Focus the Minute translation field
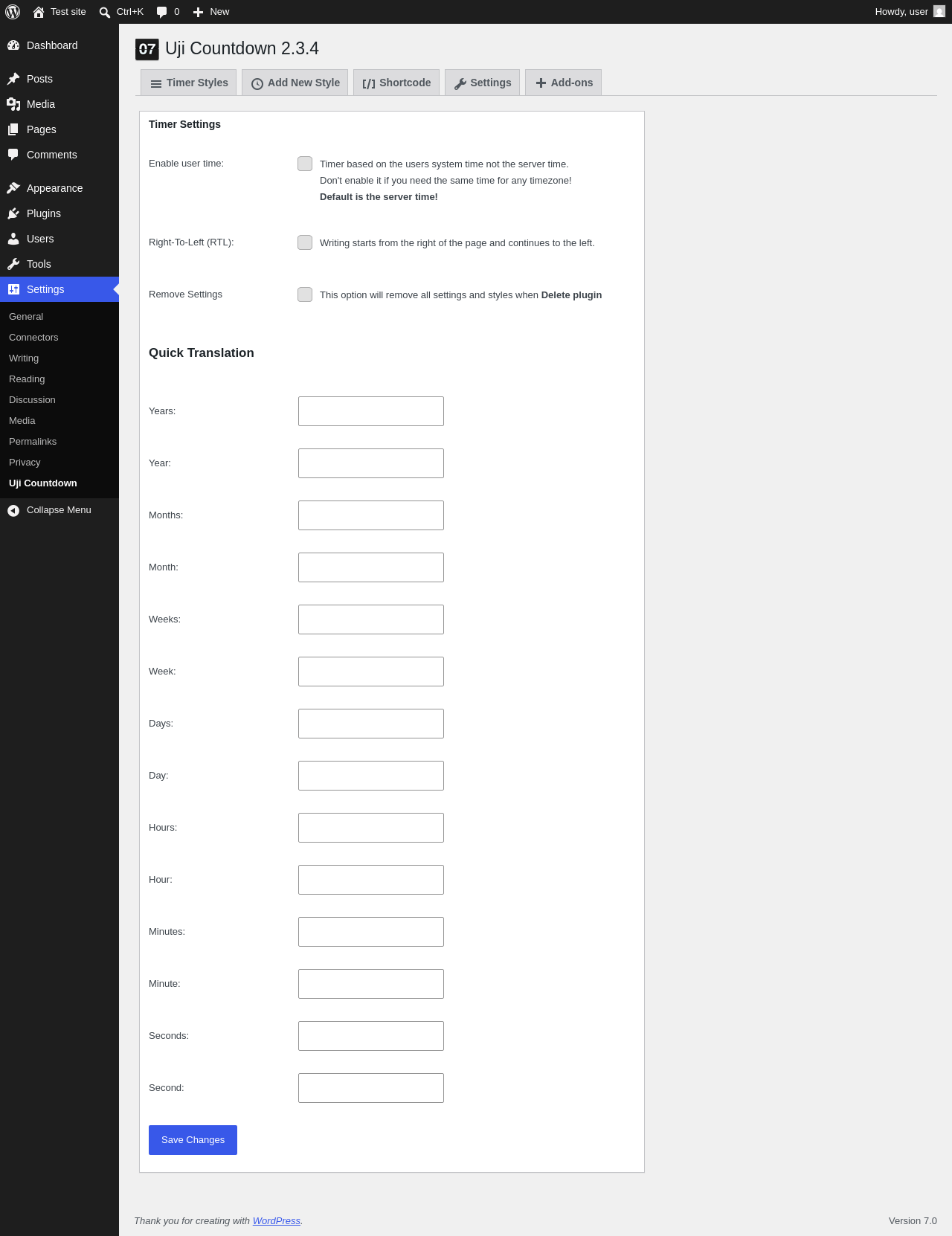 coord(371,984)
